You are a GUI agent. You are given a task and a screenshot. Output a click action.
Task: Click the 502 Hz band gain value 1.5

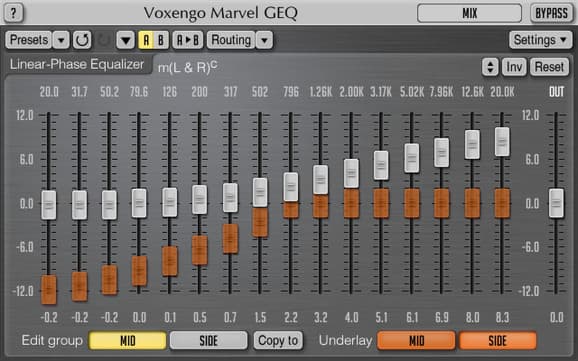click(260, 317)
